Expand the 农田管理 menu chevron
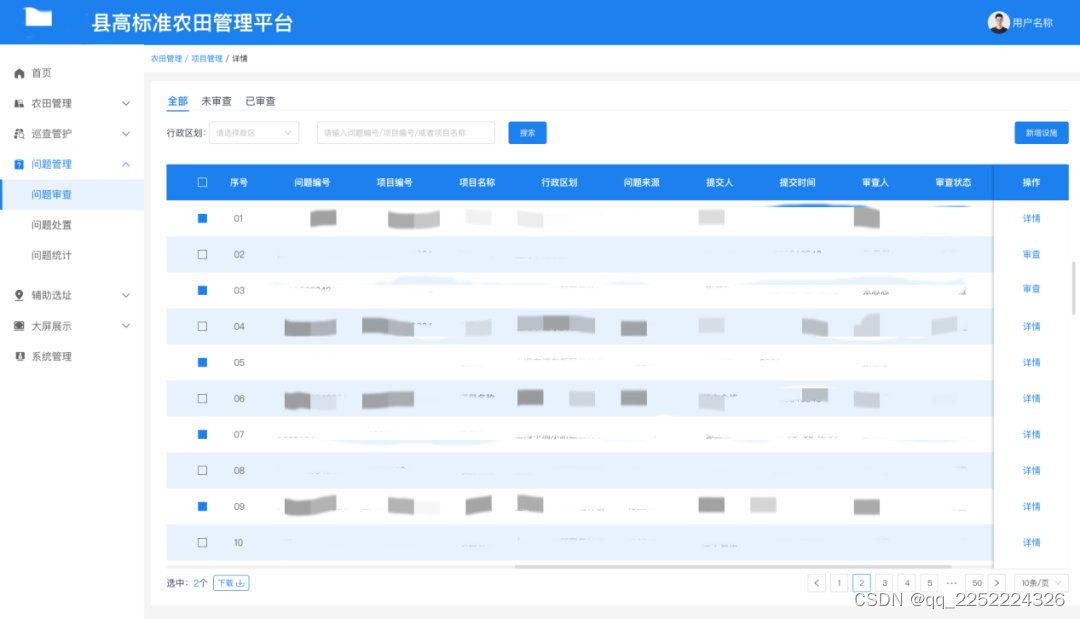This screenshot has height=619, width=1080. point(126,103)
